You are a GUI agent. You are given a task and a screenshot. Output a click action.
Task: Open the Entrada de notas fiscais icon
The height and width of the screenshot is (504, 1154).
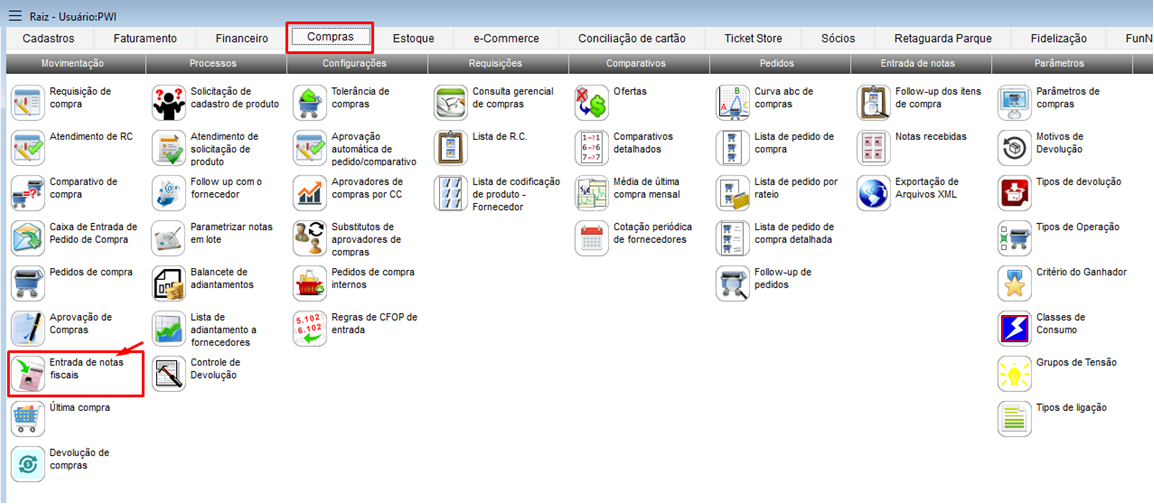(28, 374)
